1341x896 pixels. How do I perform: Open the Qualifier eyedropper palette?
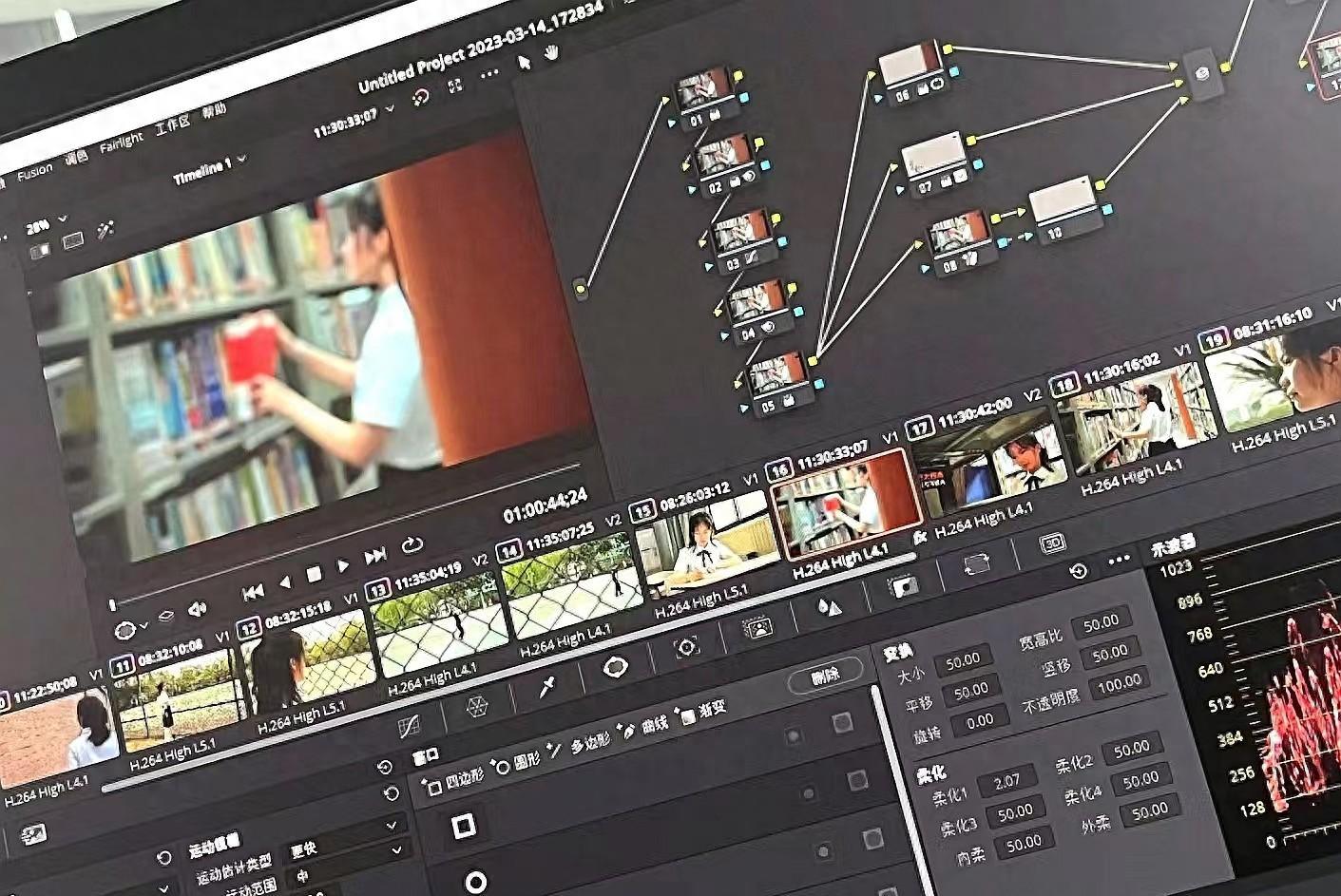(x=546, y=687)
